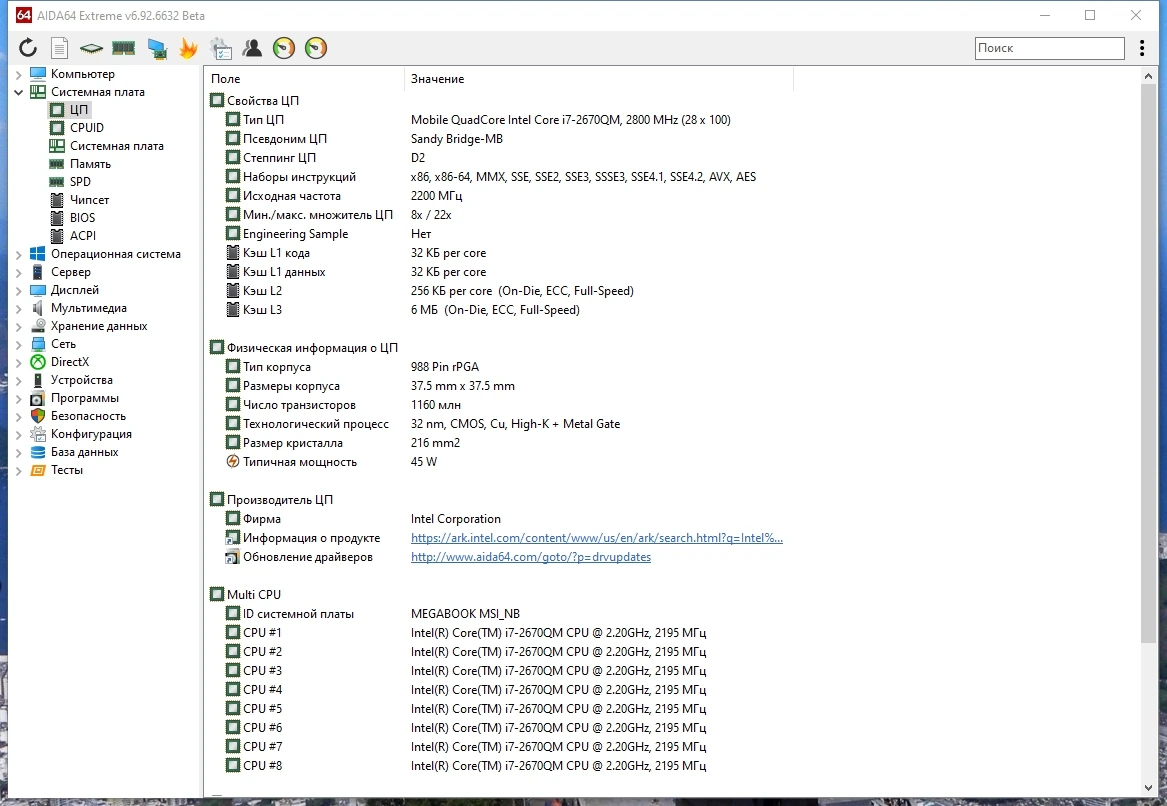Click the second gauge benchmark icon
This screenshot has height=806, width=1167.
316,48
